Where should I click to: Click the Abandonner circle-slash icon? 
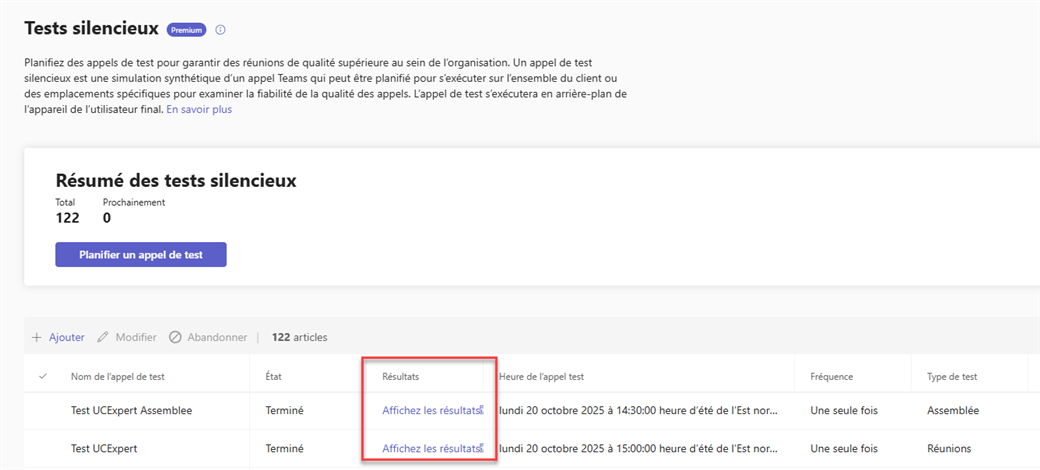pyautogui.click(x=175, y=338)
